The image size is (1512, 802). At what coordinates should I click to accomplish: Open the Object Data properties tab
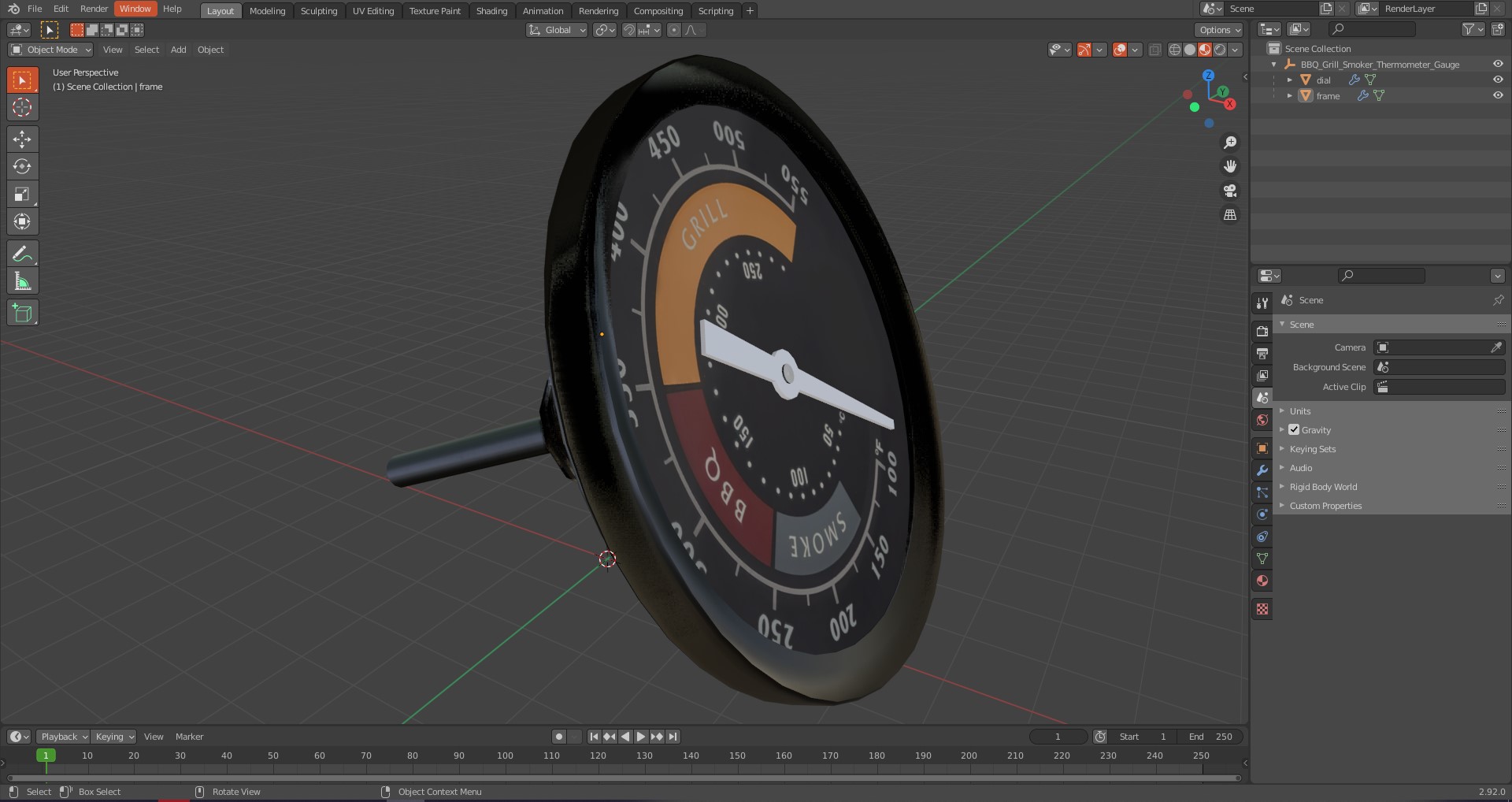point(1262,559)
